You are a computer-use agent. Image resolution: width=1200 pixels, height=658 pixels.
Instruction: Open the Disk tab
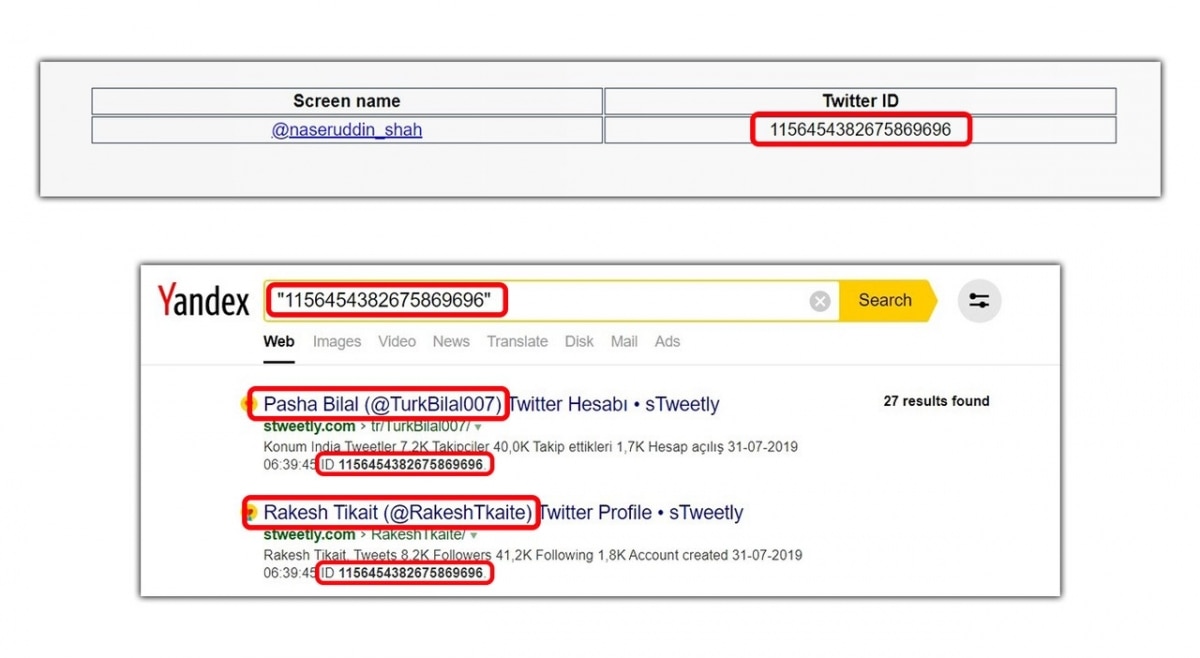[579, 341]
